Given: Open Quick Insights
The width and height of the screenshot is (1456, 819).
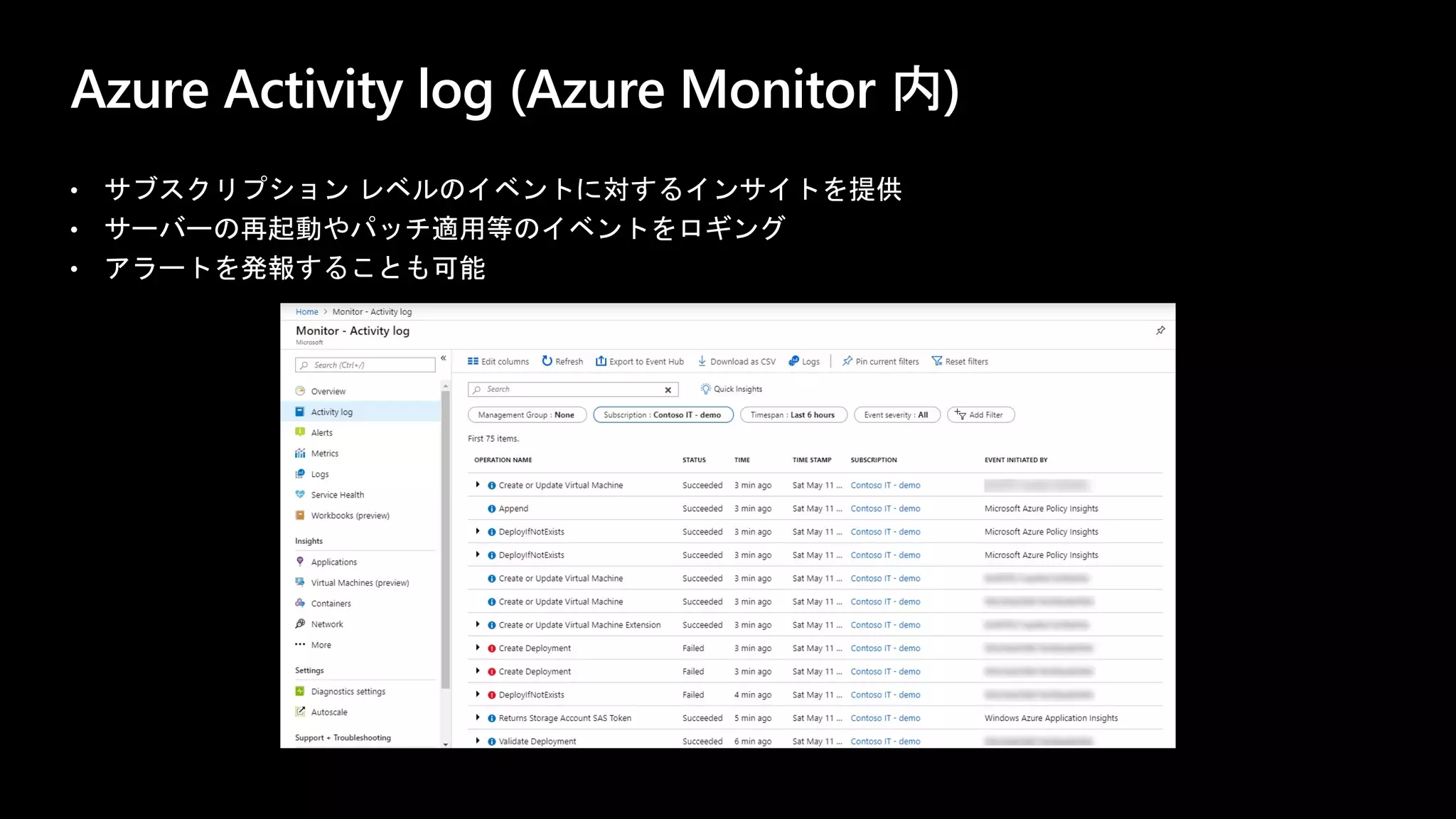Looking at the screenshot, I should pos(731,389).
